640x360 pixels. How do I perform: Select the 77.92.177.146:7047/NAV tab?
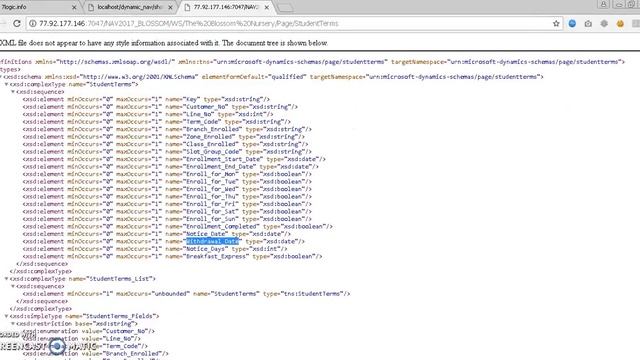227,7
